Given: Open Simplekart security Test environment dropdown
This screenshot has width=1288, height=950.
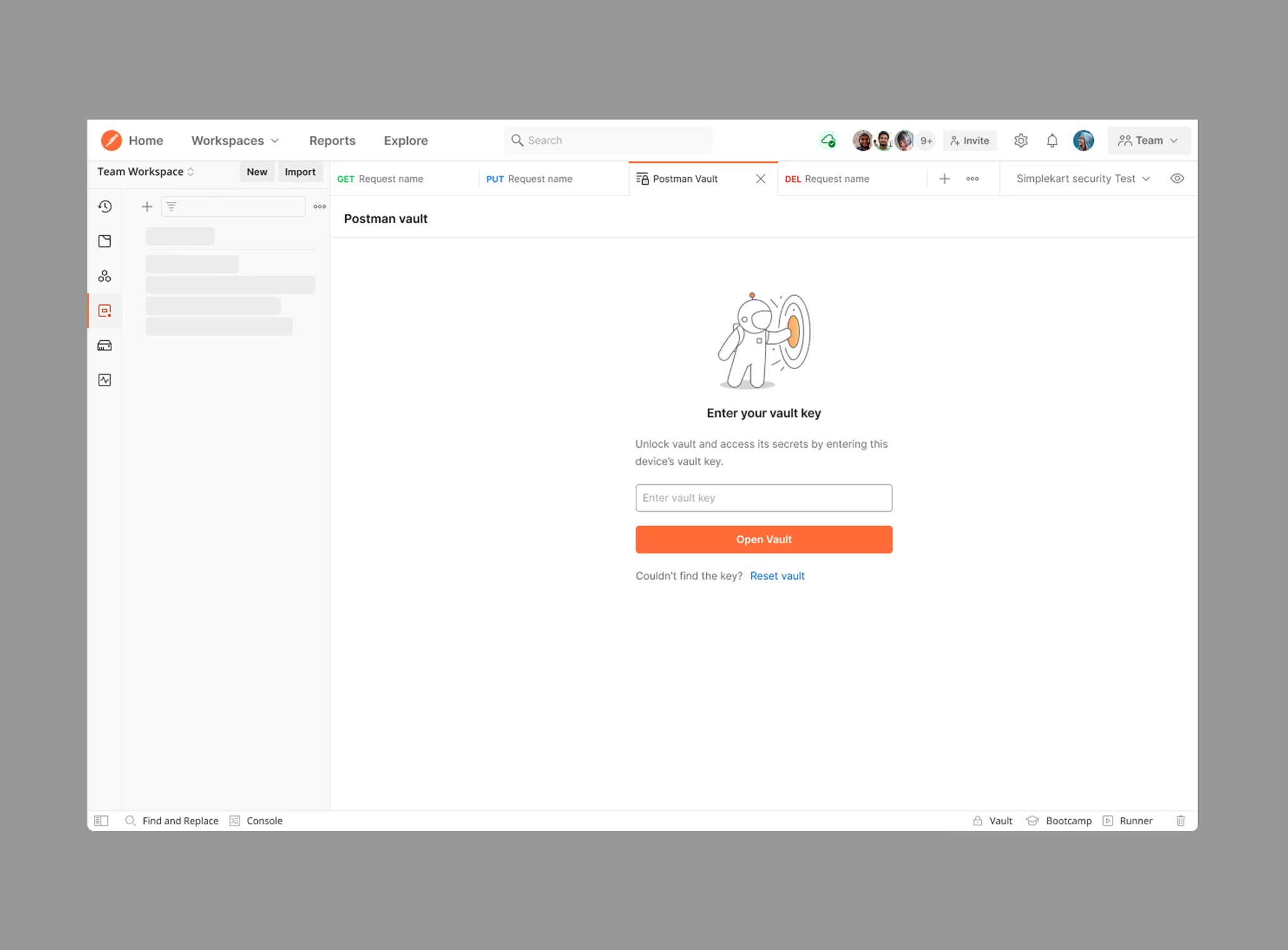Looking at the screenshot, I should 1083,179.
